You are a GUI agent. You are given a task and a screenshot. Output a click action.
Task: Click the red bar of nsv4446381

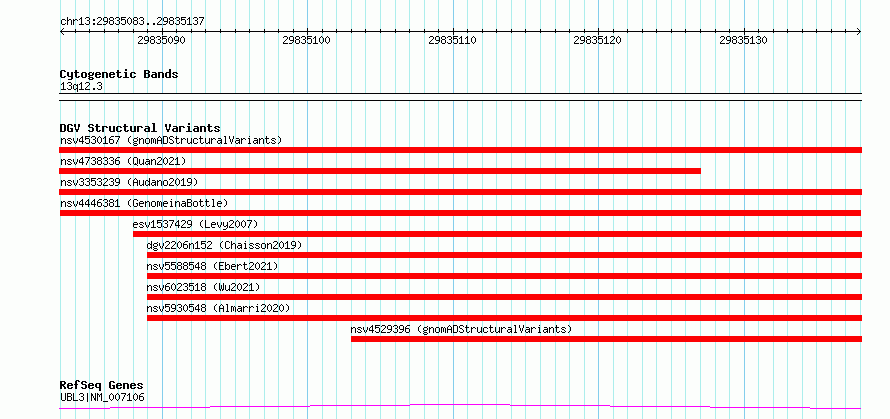coord(460,213)
